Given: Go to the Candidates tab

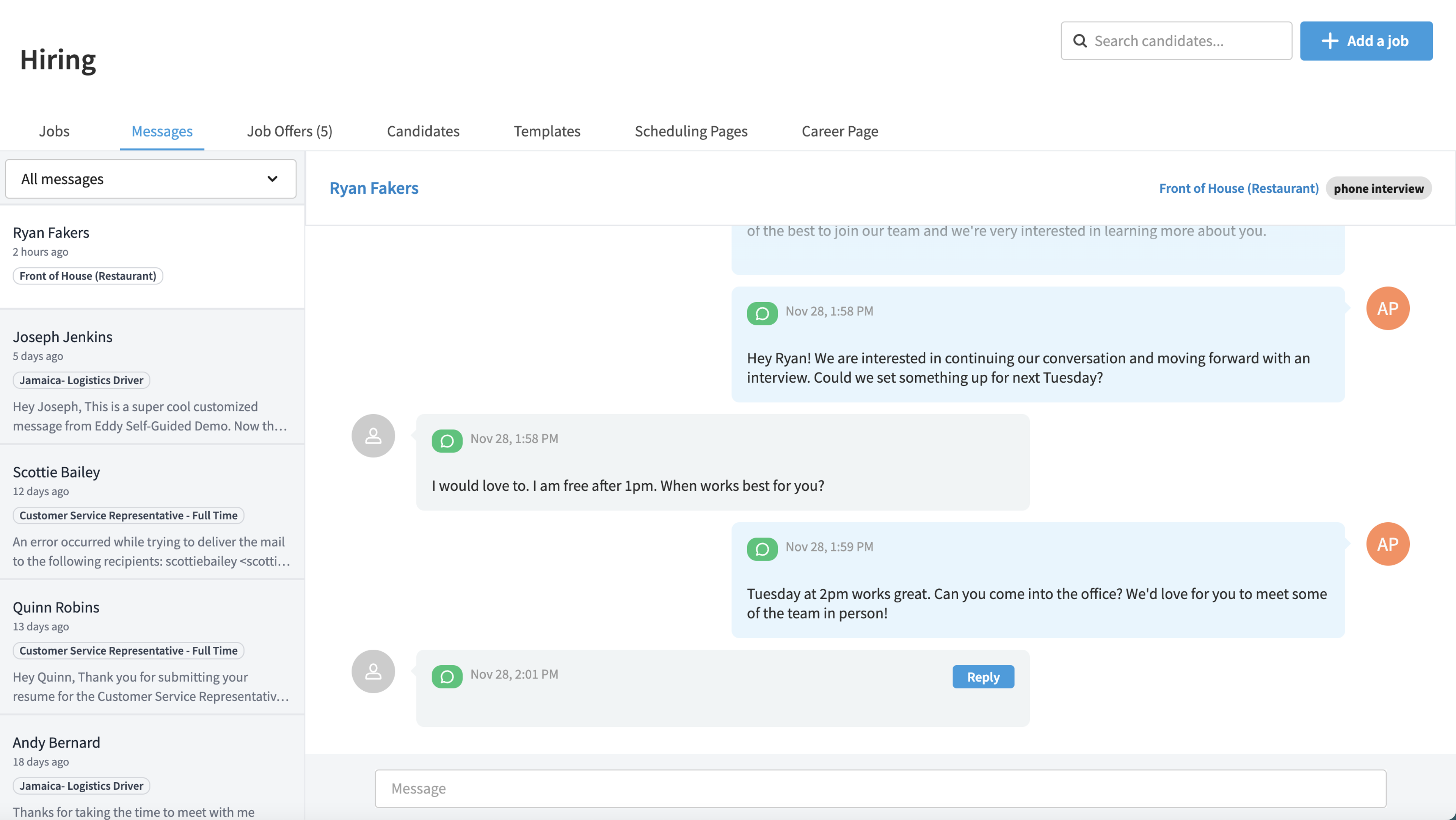Looking at the screenshot, I should tap(423, 130).
